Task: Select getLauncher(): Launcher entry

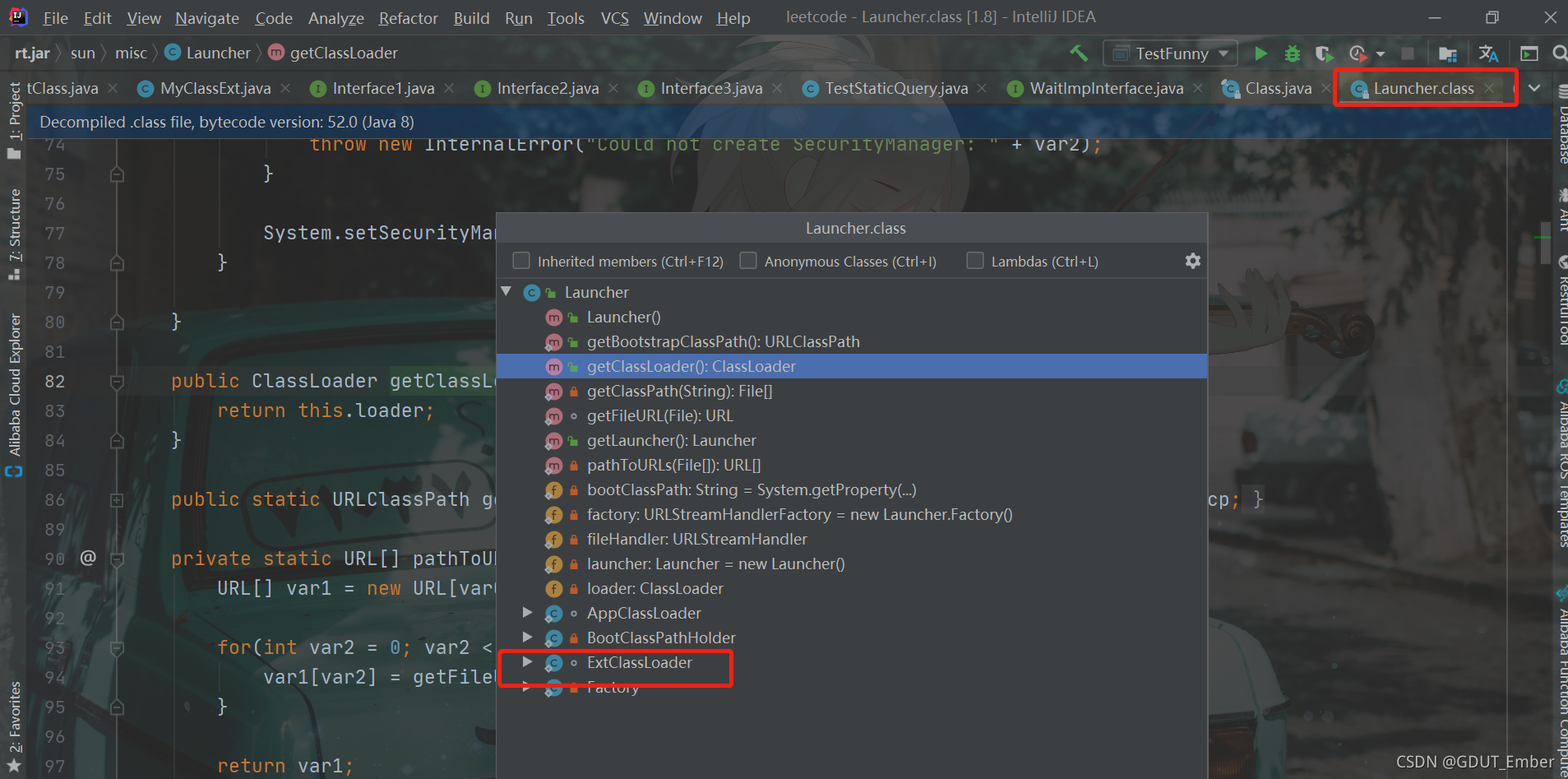Action: [x=852, y=440]
